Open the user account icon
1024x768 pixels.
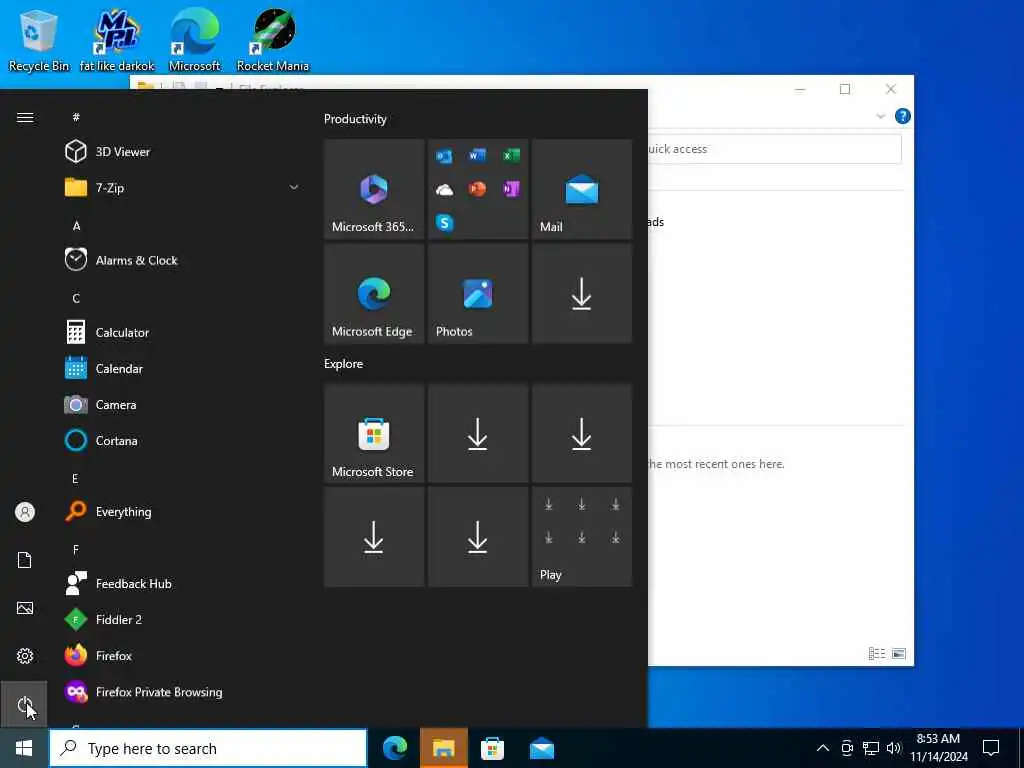25,512
